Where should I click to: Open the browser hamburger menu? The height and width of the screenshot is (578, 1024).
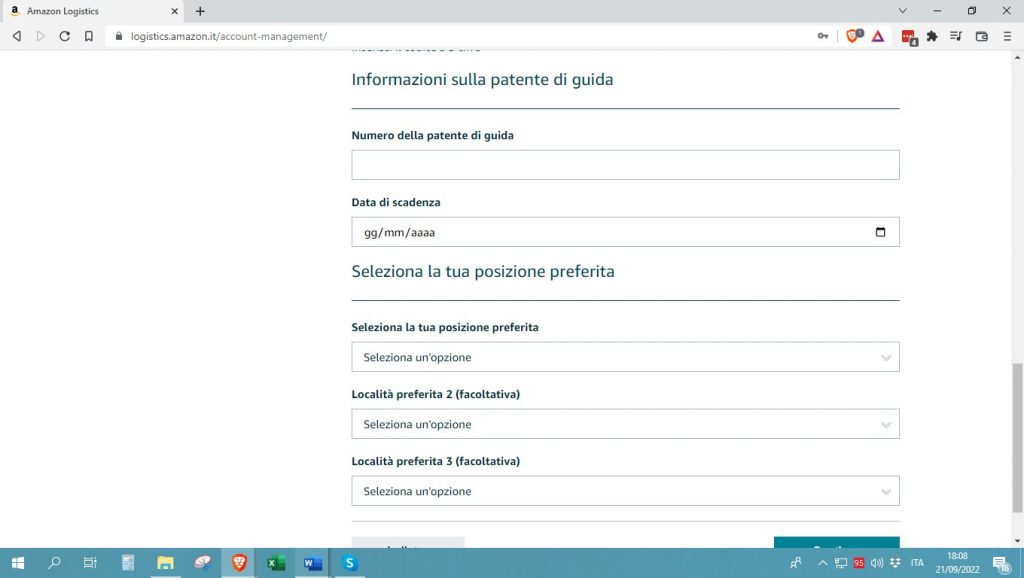pyautogui.click(x=1008, y=35)
